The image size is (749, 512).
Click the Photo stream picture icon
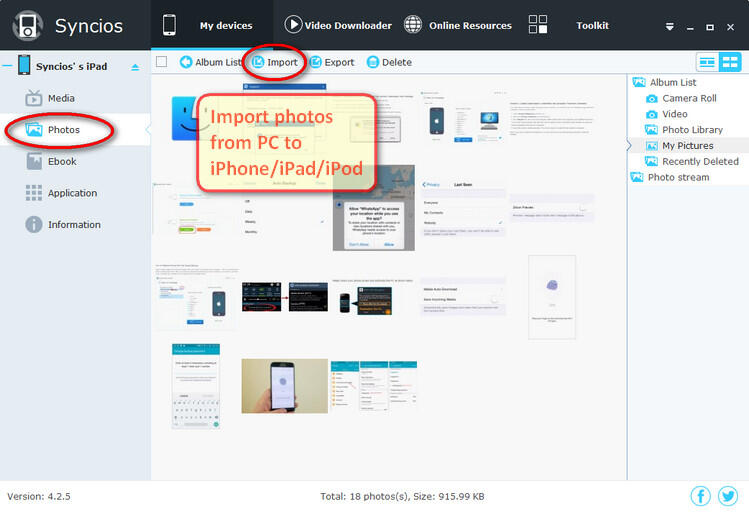tap(637, 177)
